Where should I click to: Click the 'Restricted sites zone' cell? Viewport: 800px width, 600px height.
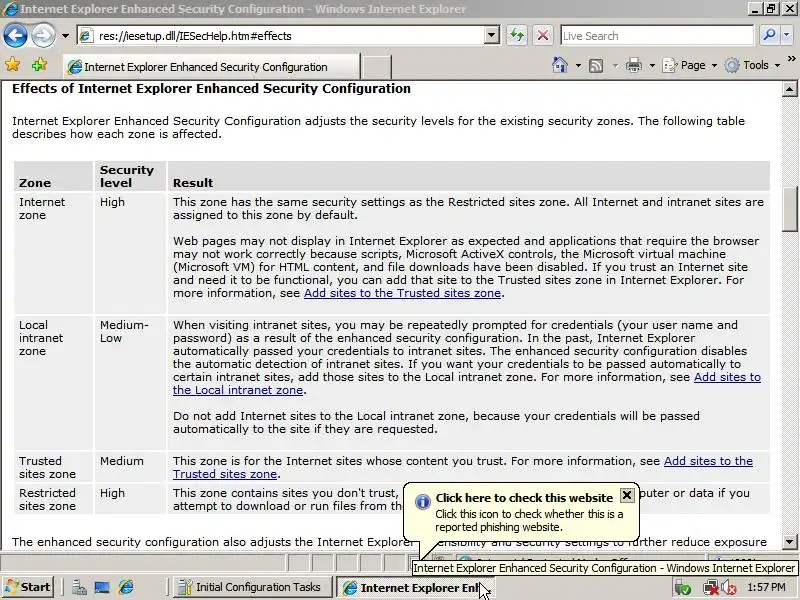coord(54,499)
